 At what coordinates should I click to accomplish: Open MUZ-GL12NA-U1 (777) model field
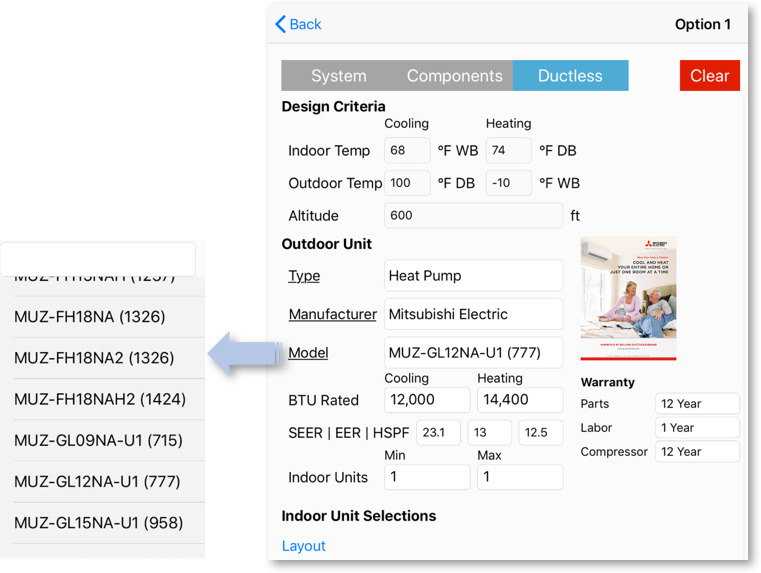[x=473, y=353]
